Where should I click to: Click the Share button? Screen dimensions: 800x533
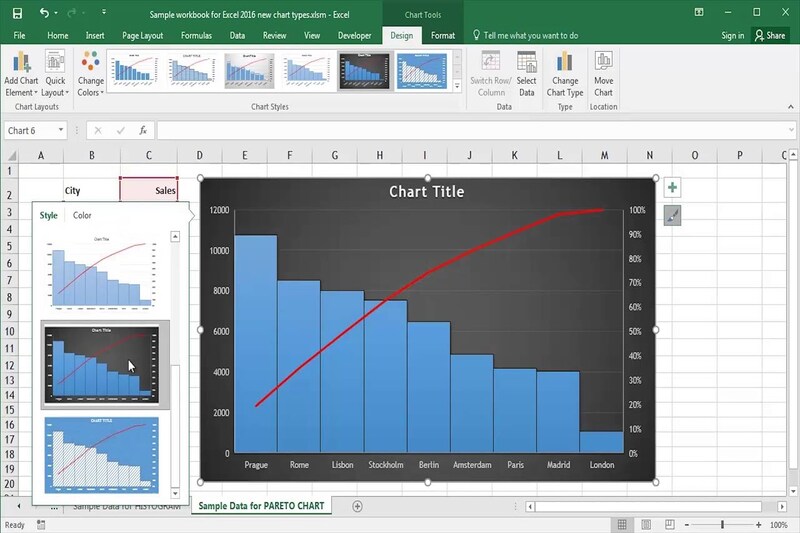[771, 35]
